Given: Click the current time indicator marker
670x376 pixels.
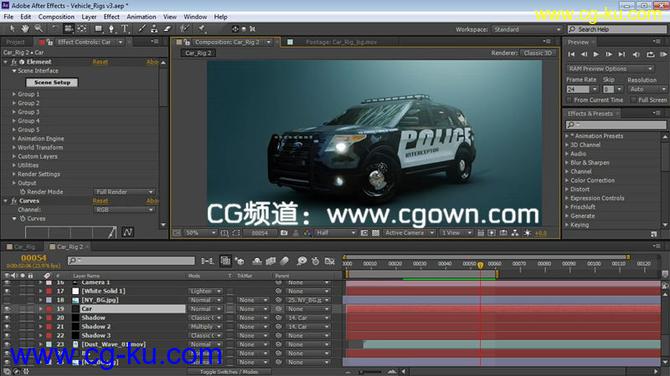Looking at the screenshot, I should [x=480, y=265].
